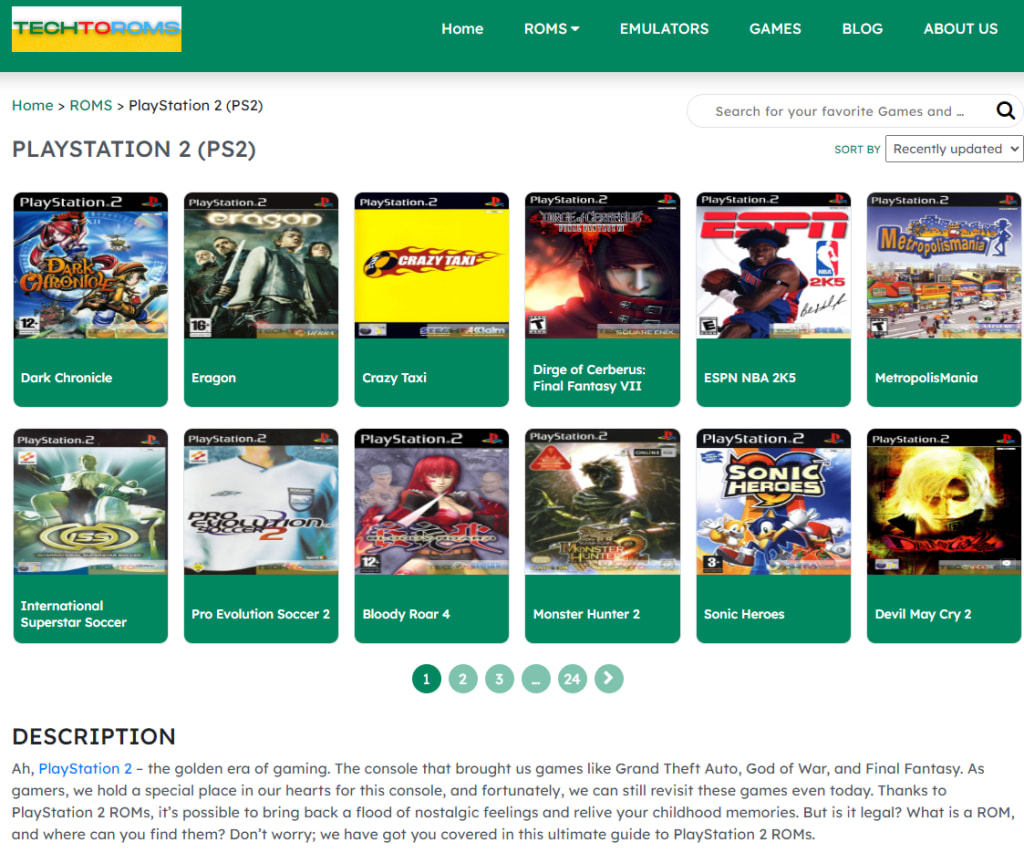The width and height of the screenshot is (1024, 853).
Task: Open the Recently updated sort dropdown
Action: coord(954,149)
